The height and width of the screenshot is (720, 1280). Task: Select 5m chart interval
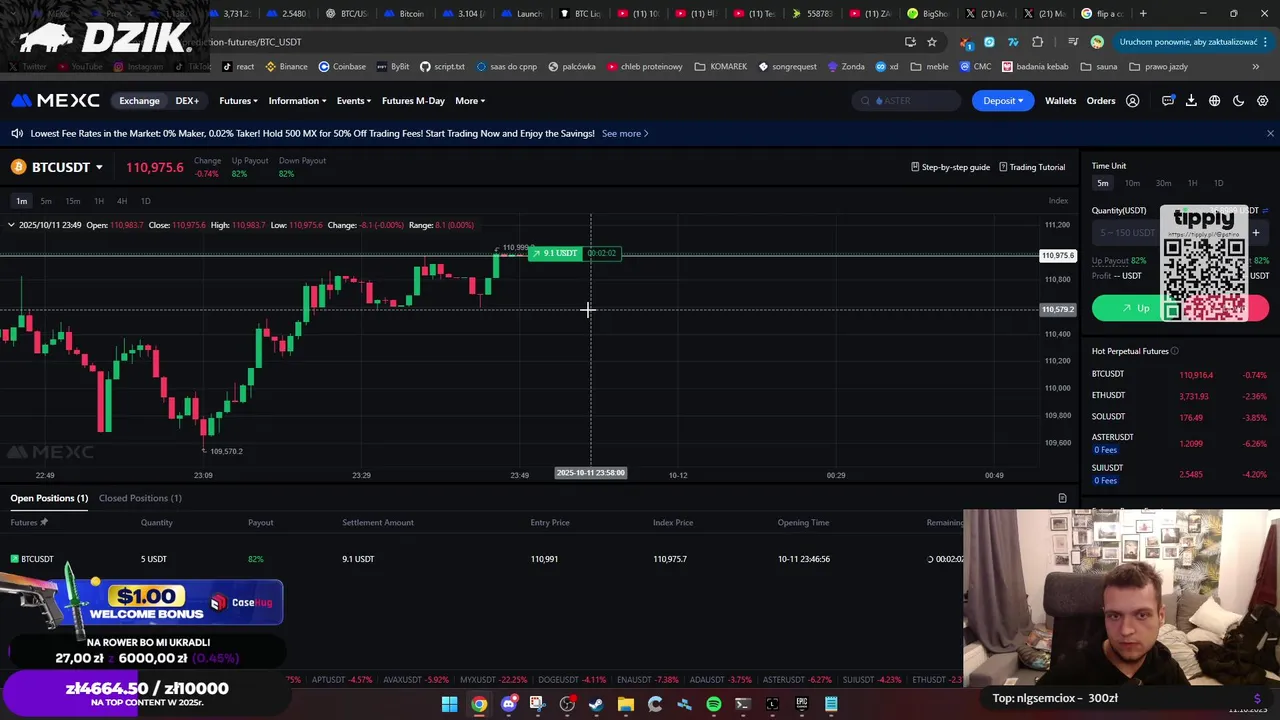(x=46, y=201)
